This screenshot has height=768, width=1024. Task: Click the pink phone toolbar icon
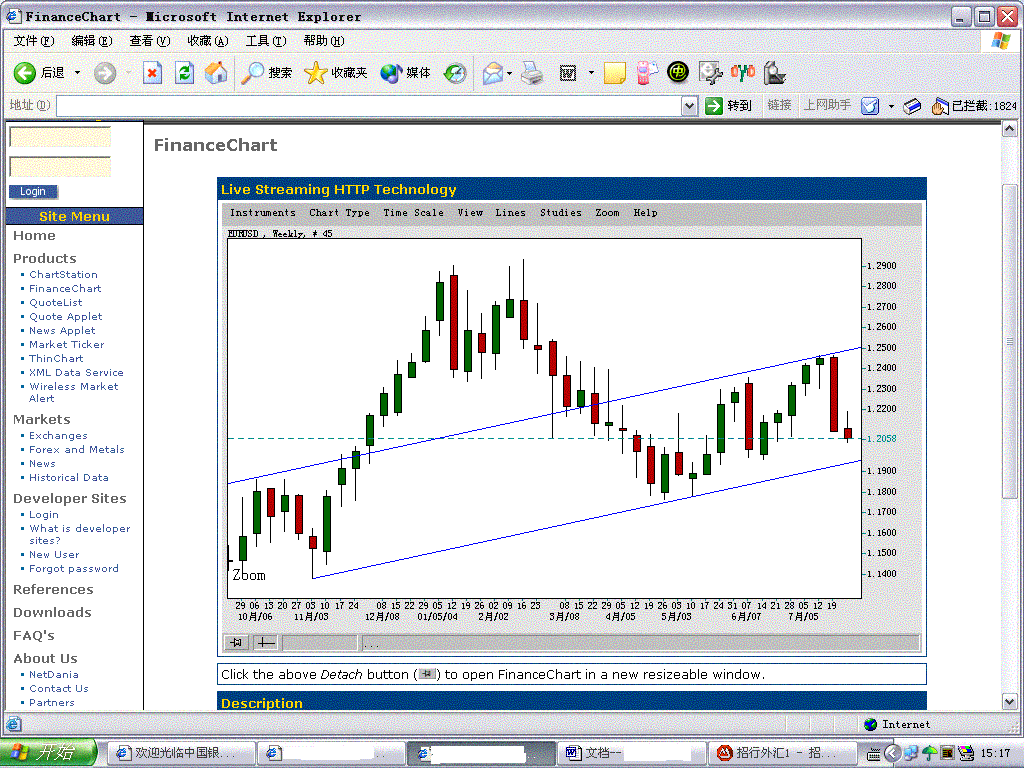647,72
